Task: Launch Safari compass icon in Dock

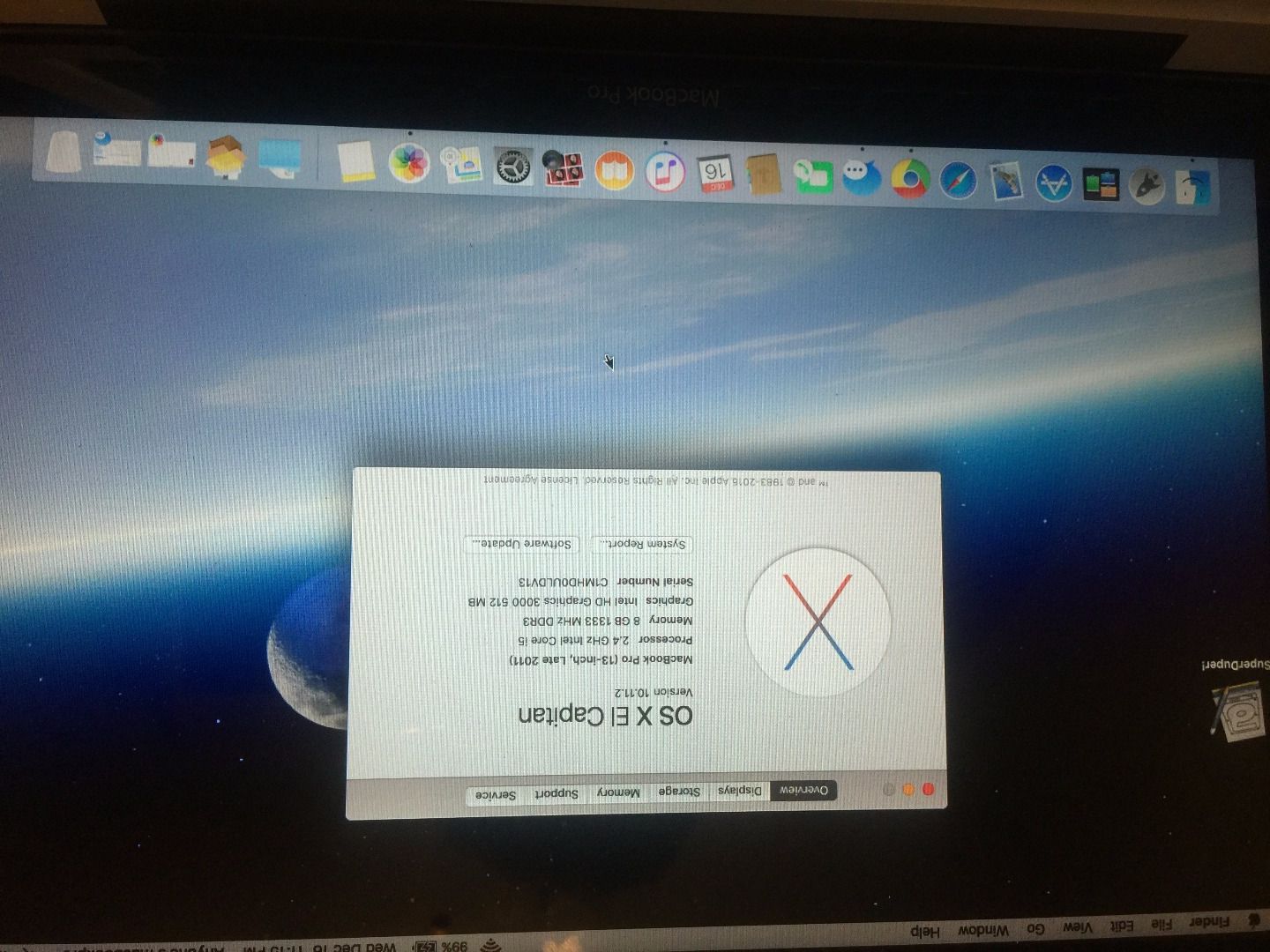Action: pyautogui.click(x=958, y=181)
